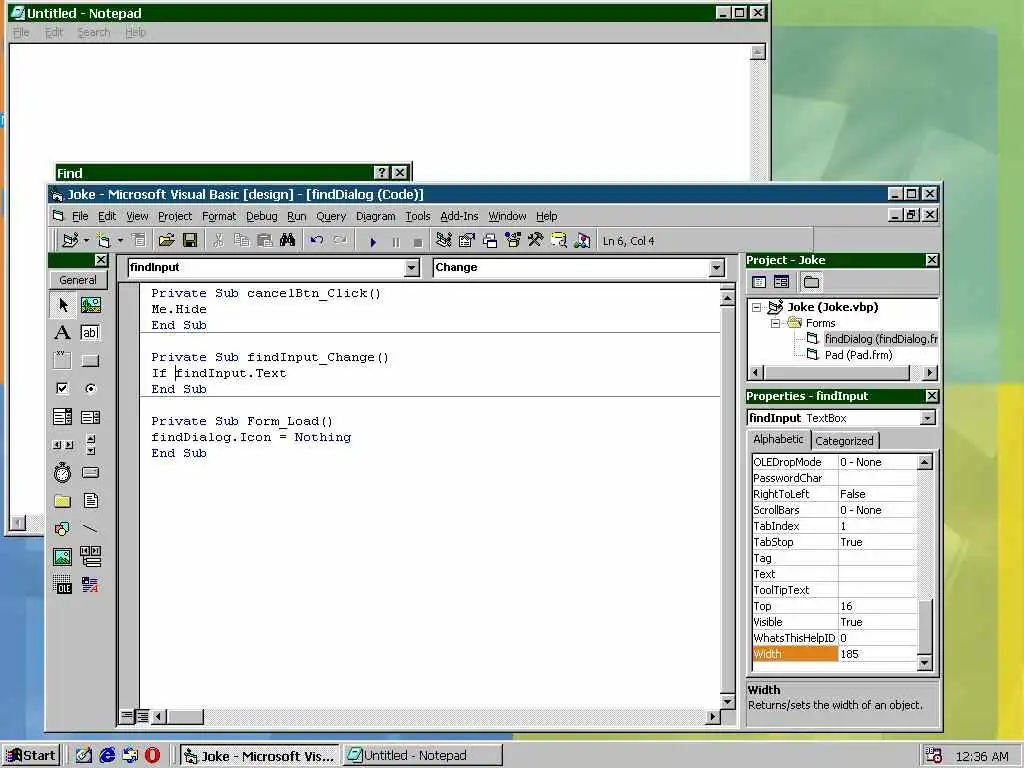
Task: Click the Windows Start button
Action: point(31,756)
